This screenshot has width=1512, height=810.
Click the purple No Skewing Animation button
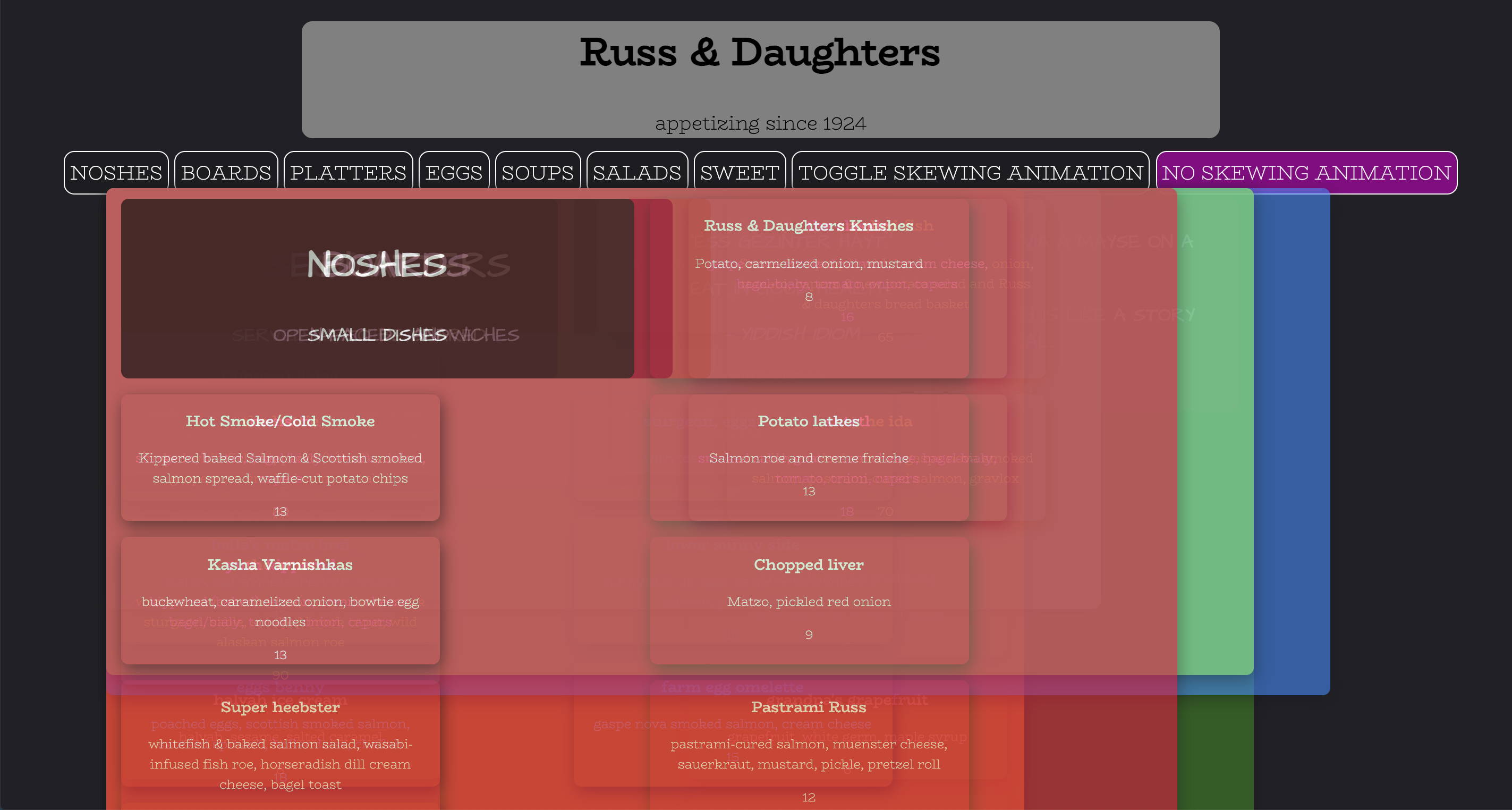pyautogui.click(x=1306, y=172)
